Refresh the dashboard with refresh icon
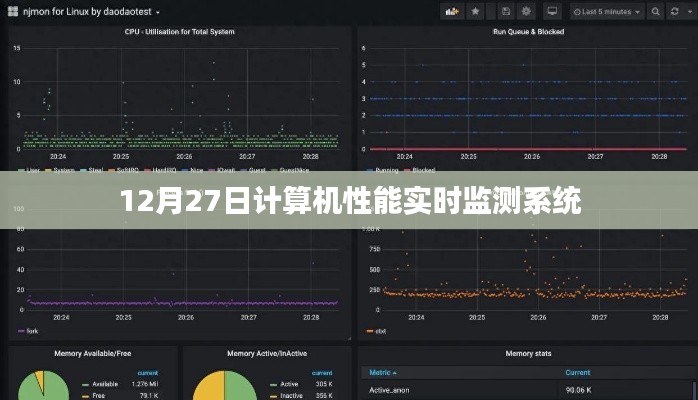The image size is (698, 400). click(671, 12)
